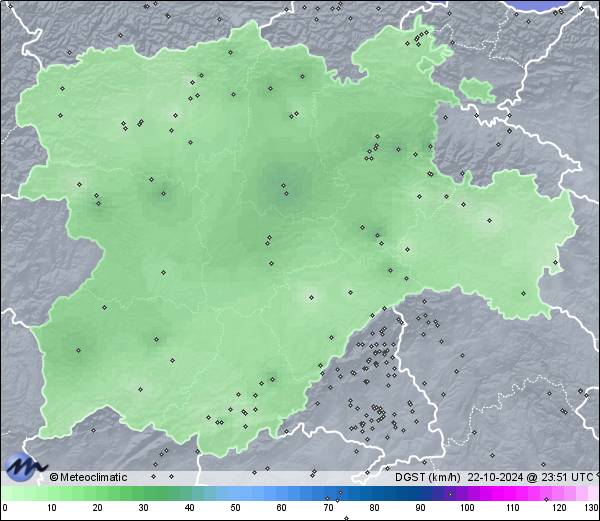Click the 20 label on the scale
This screenshot has height=521, width=600.
coord(98,508)
